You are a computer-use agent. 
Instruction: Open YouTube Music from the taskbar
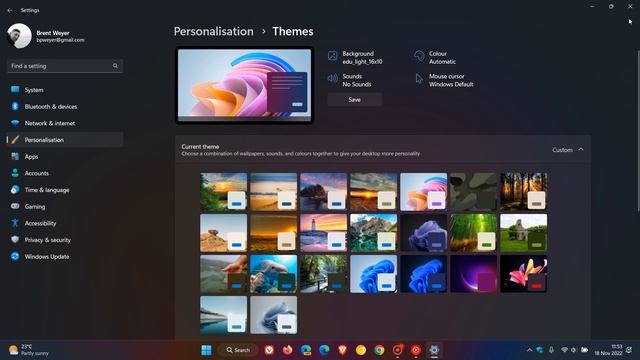pos(416,350)
